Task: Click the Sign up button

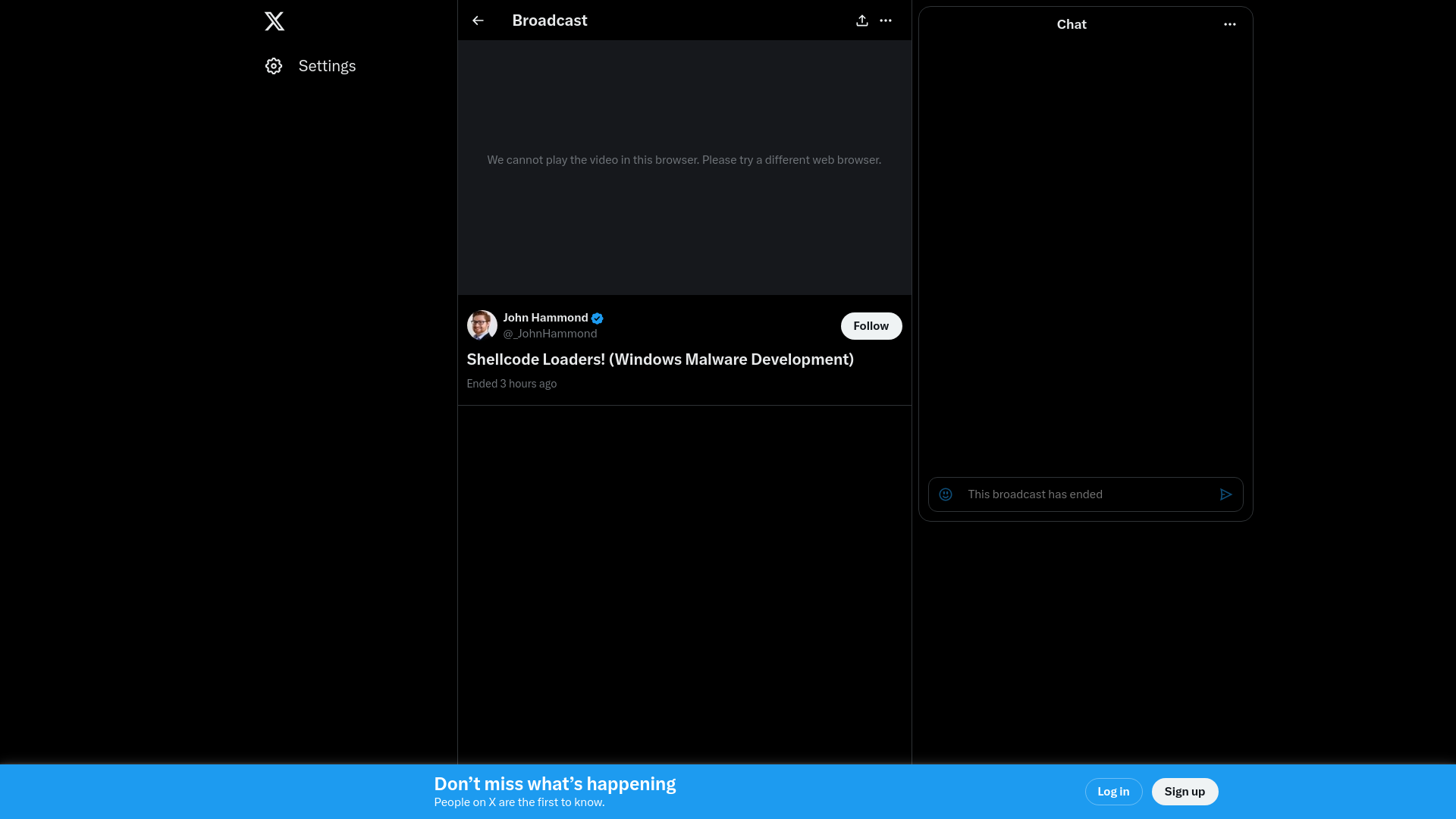Action: click(1185, 792)
